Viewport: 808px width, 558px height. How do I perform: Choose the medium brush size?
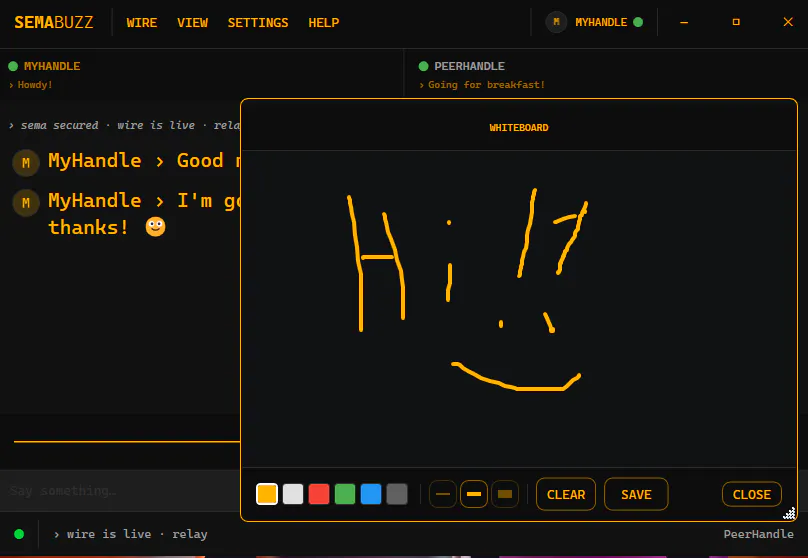pyautogui.click(x=474, y=494)
